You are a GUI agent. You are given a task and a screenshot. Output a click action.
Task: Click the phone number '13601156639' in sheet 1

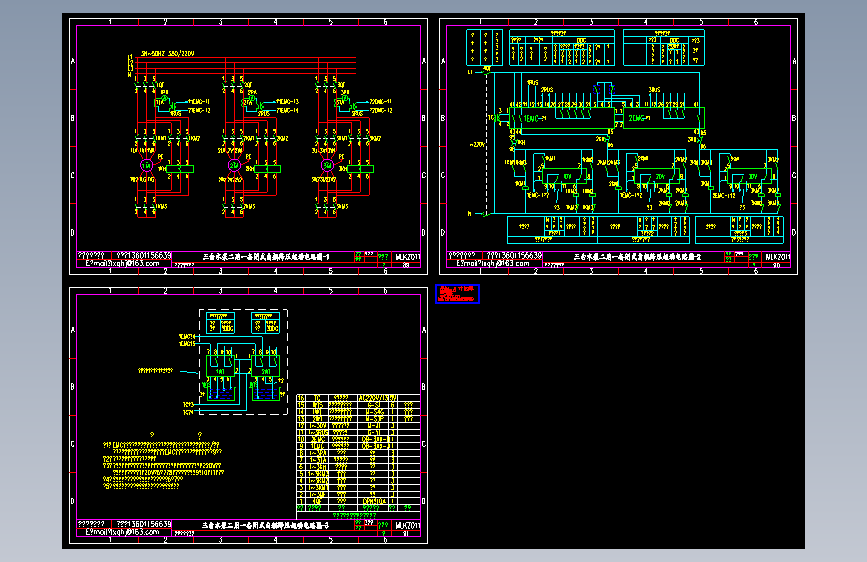coord(149,256)
